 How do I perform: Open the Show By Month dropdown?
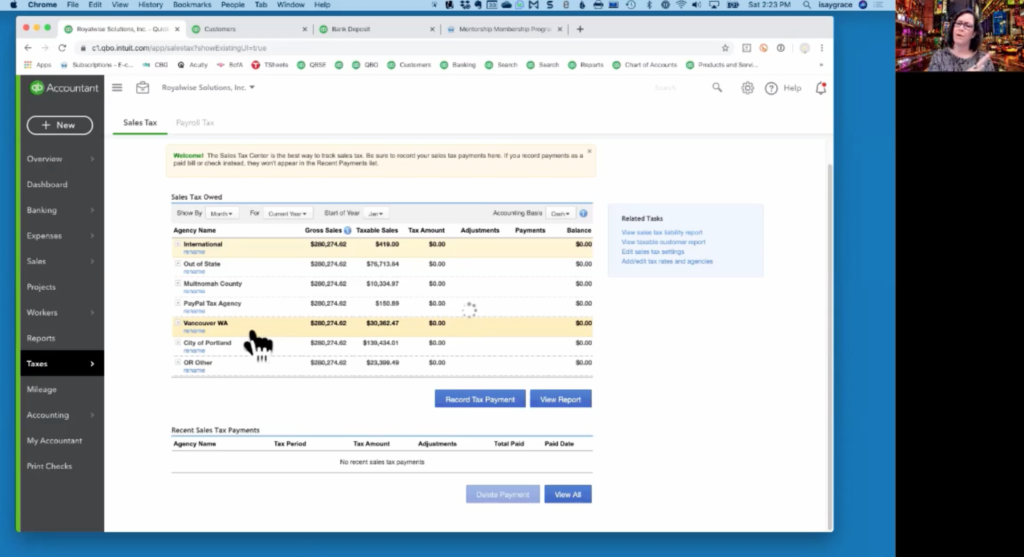tap(222, 213)
